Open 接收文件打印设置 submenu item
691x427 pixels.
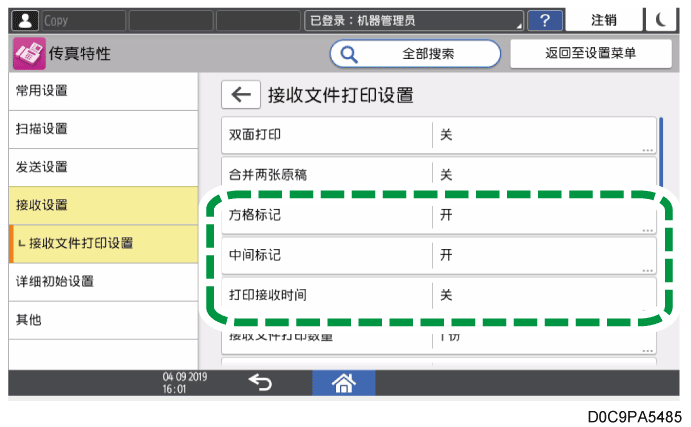click(x=103, y=244)
